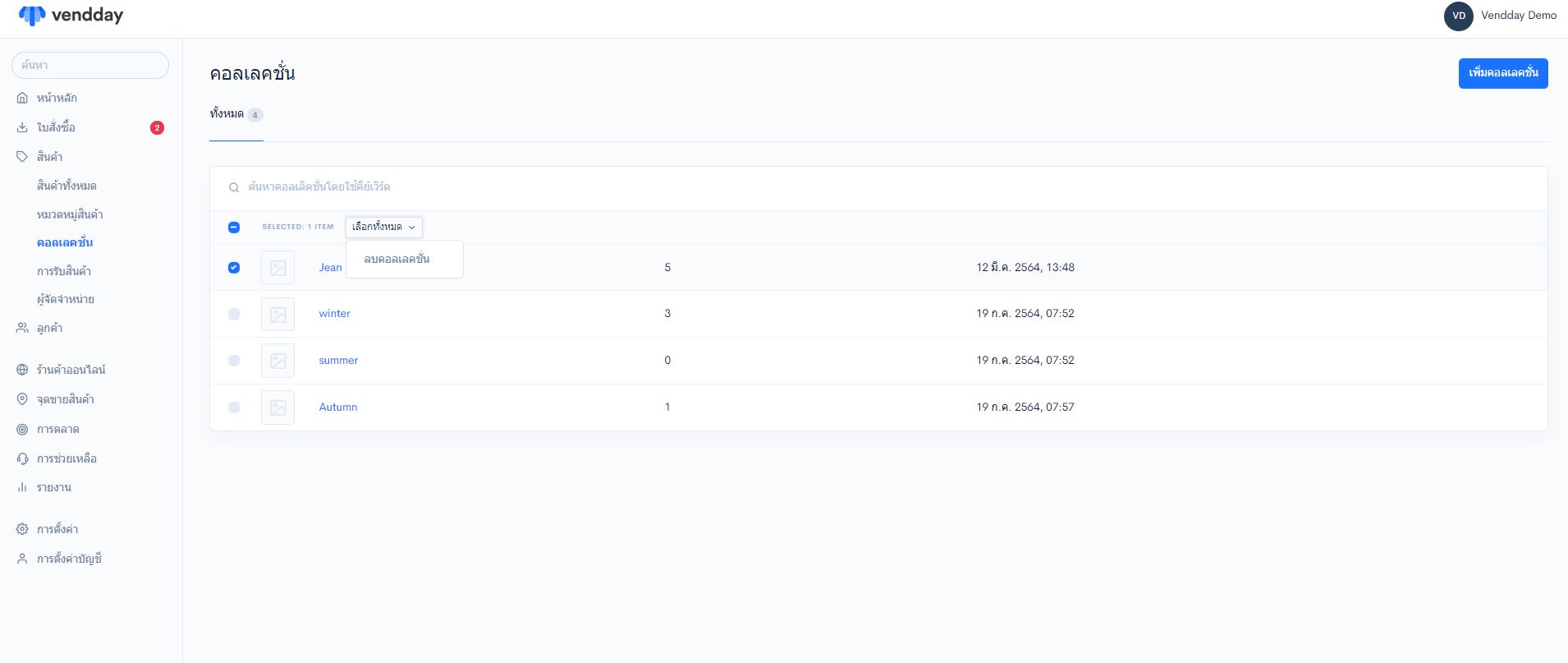Image resolution: width=1568 pixels, height=663 pixels.
Task: Open the เลือกทั้งหมด dropdown
Action: (x=384, y=227)
